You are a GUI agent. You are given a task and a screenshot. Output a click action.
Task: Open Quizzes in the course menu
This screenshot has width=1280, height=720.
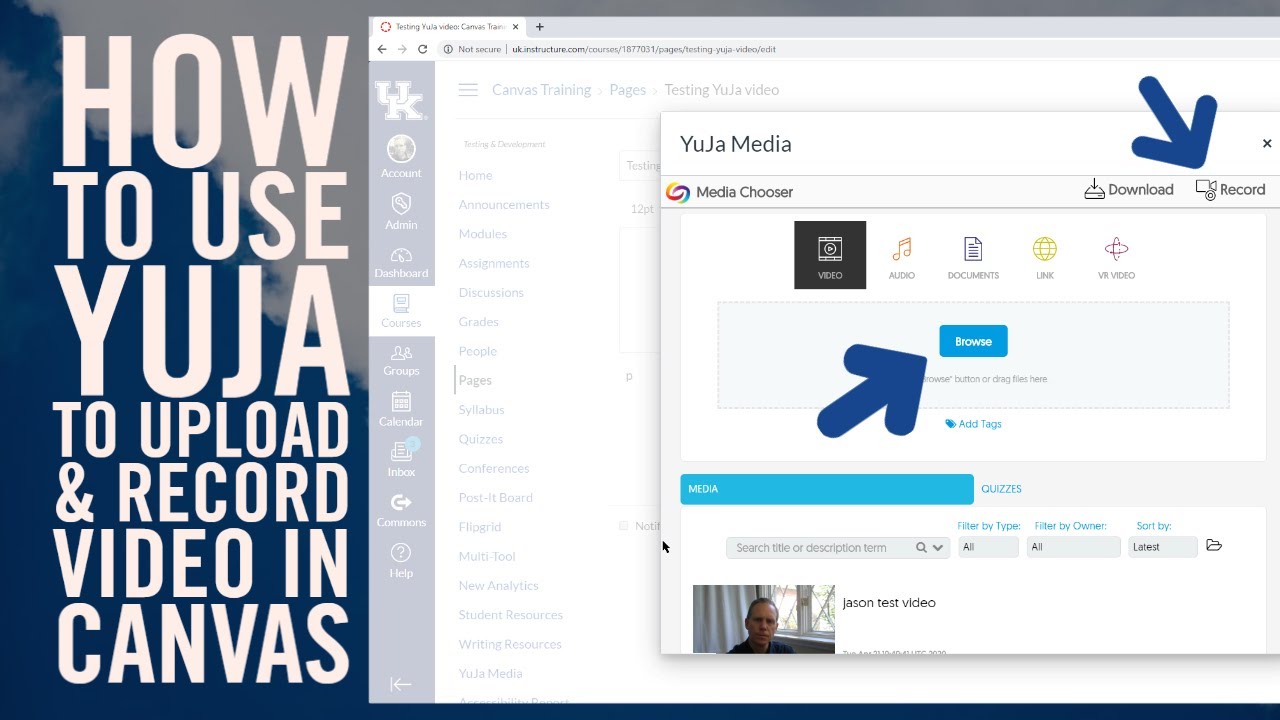481,439
